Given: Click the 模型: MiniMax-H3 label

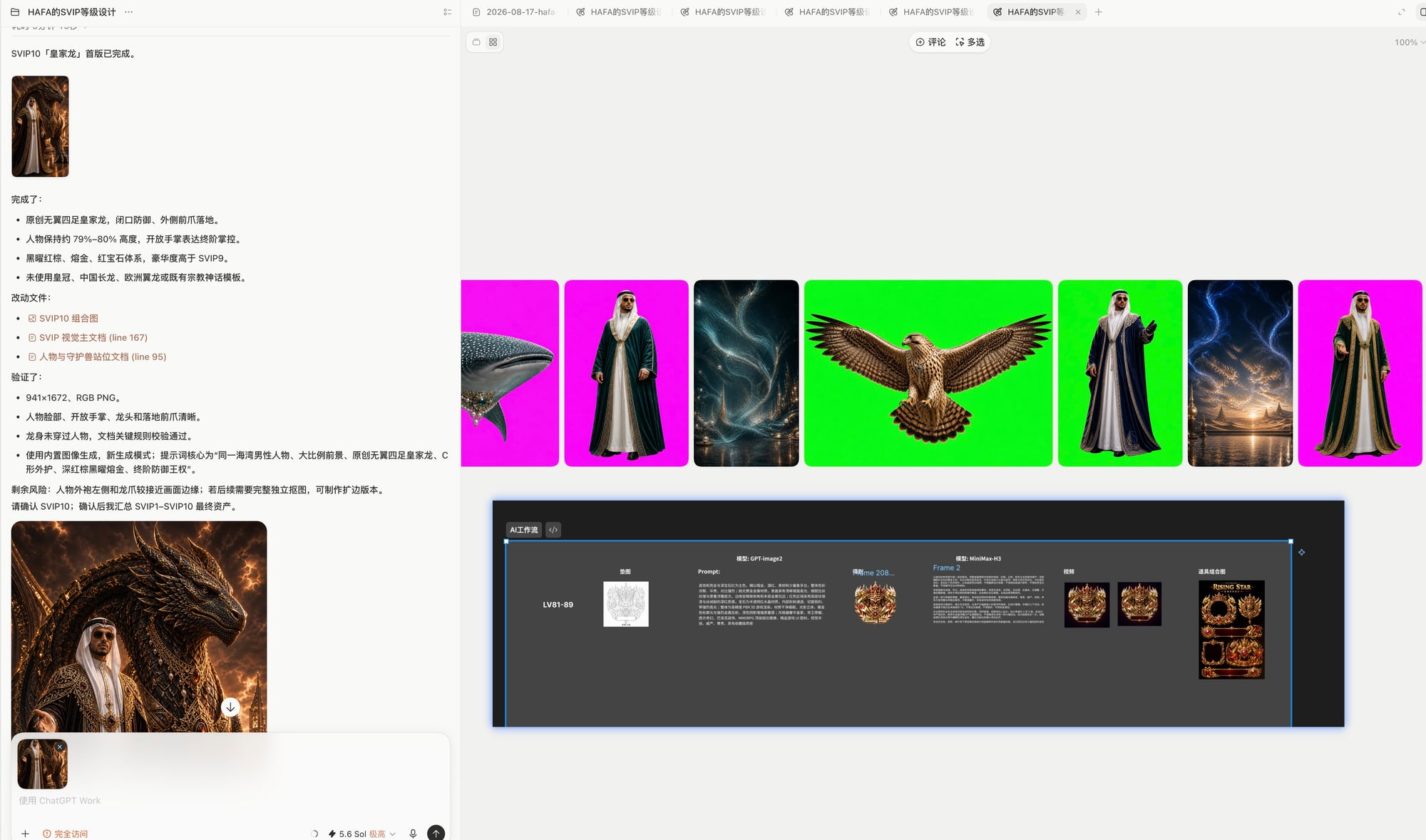Looking at the screenshot, I should coord(978,558).
